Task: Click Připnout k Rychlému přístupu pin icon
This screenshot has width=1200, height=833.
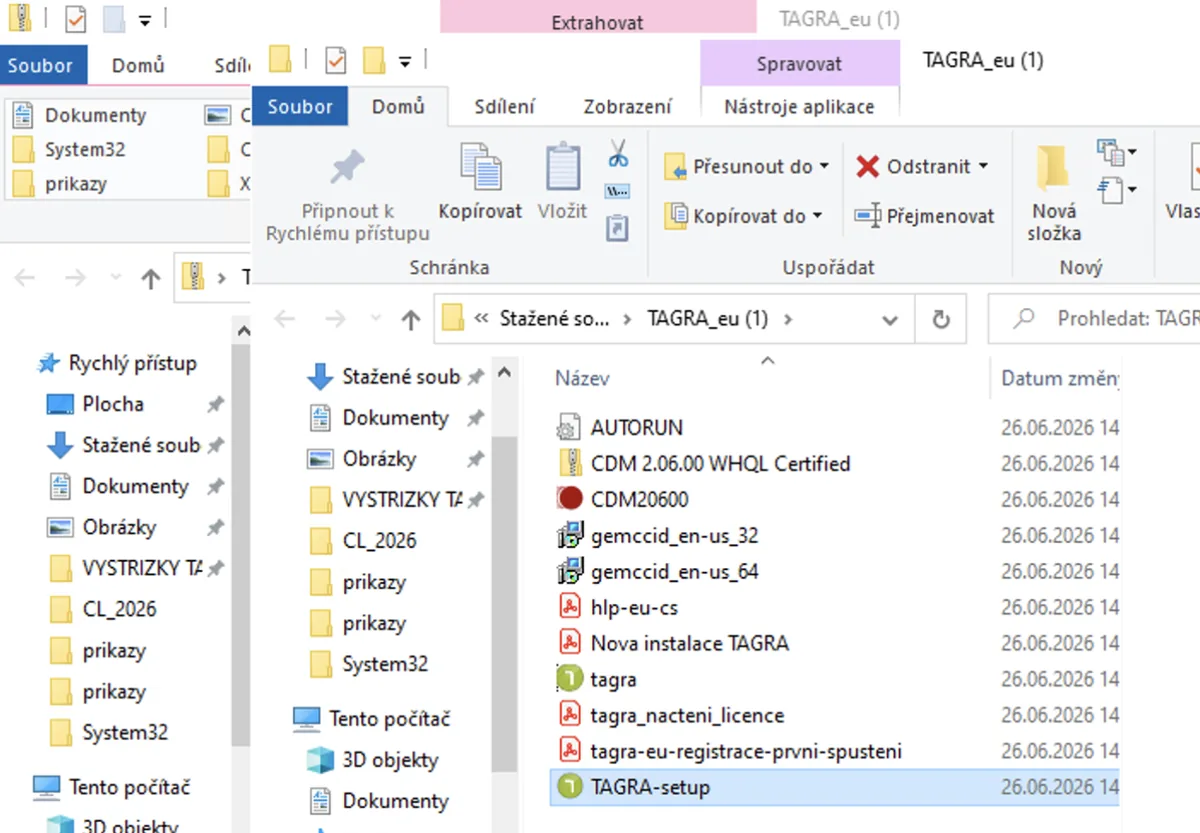Action: pyautogui.click(x=348, y=168)
